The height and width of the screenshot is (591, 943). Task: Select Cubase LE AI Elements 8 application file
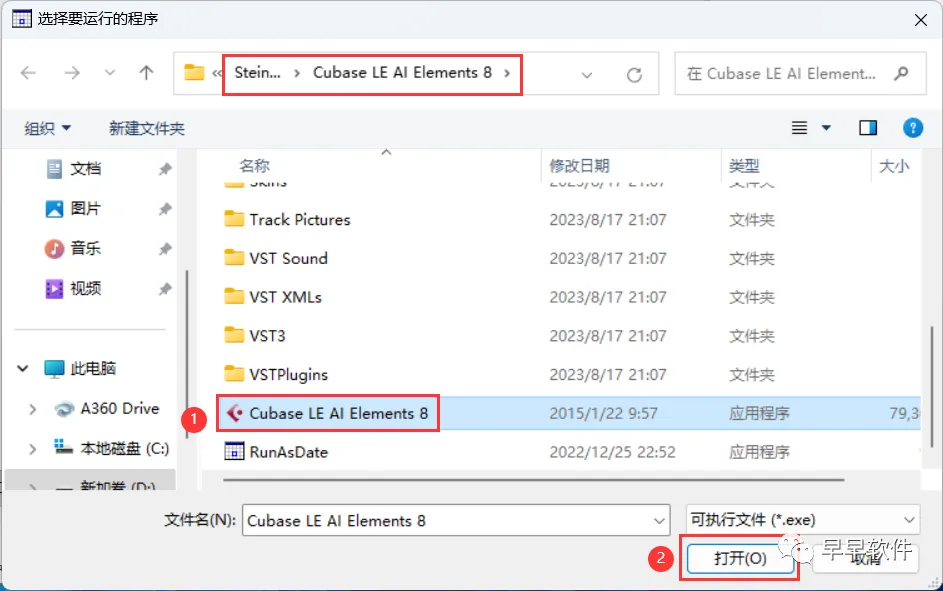click(339, 414)
